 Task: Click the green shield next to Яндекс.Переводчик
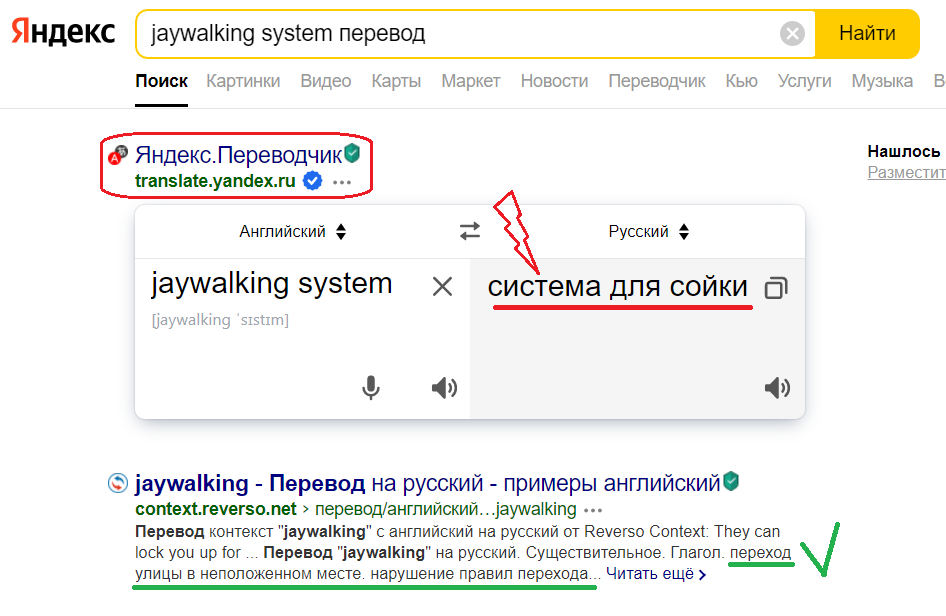point(352,153)
